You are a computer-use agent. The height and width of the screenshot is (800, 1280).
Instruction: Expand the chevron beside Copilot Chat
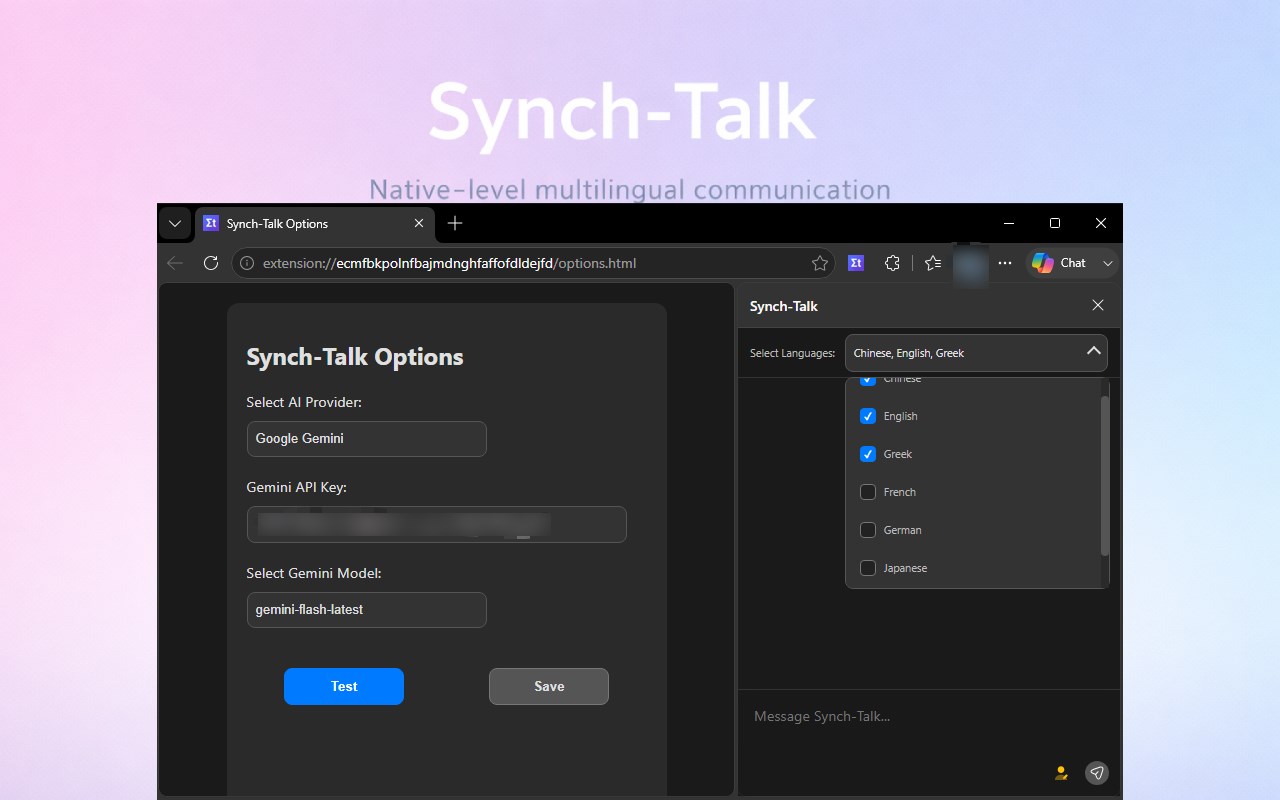tap(1107, 263)
